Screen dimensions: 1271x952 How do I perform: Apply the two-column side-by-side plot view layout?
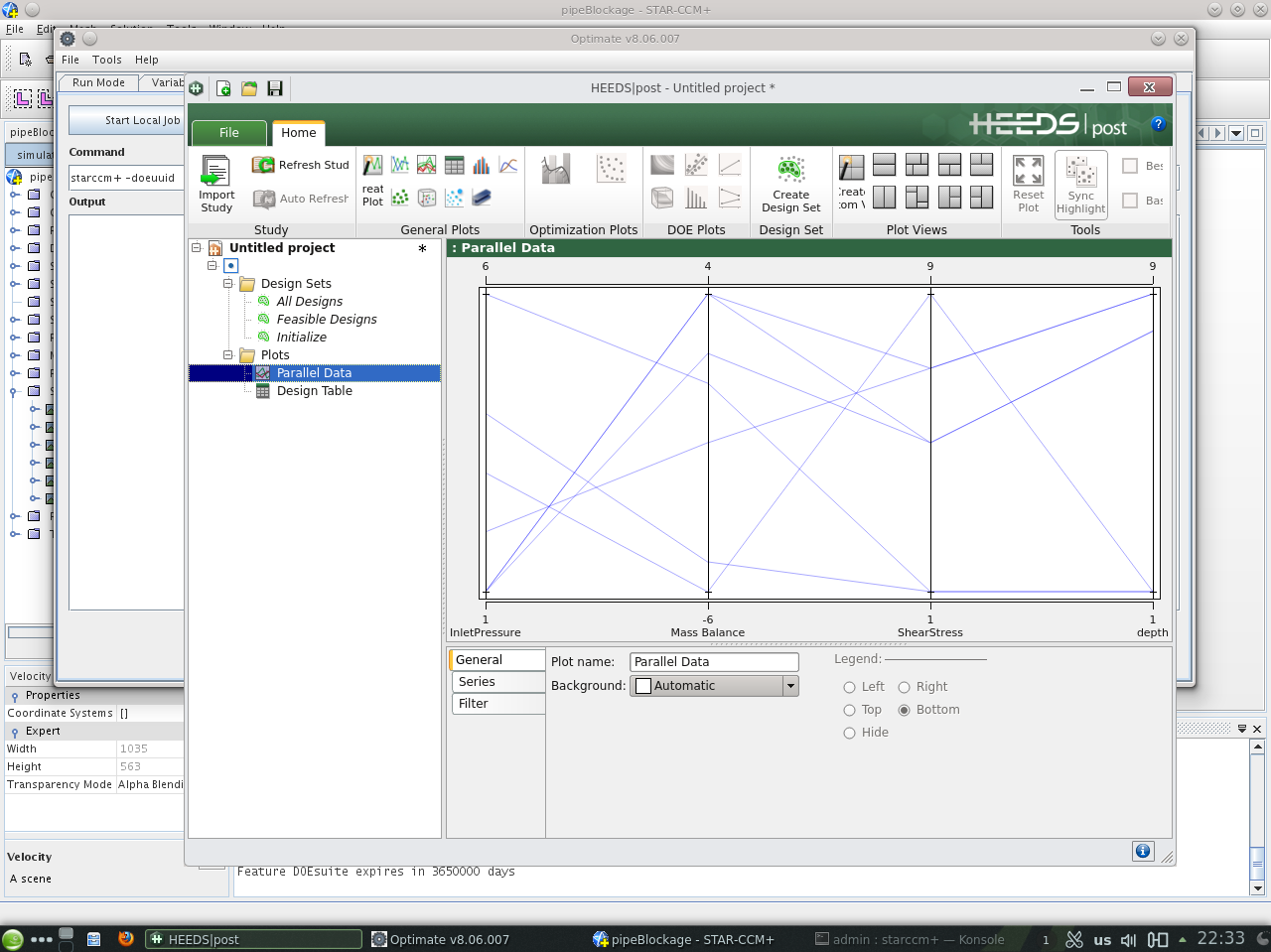click(x=885, y=198)
